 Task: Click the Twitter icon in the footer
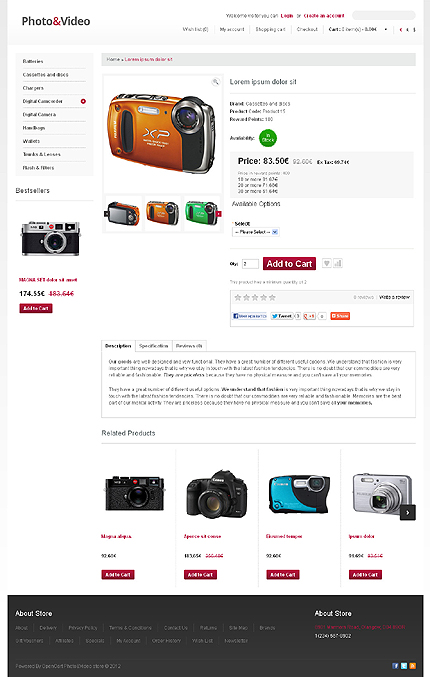click(404, 666)
